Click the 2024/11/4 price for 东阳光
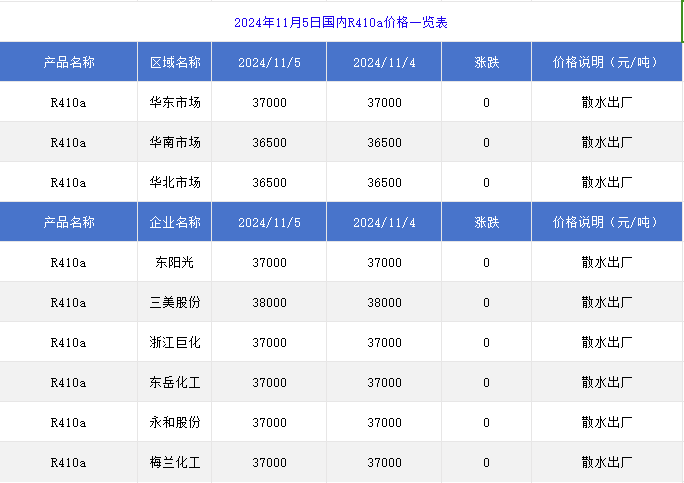This screenshot has width=684, height=483. tap(384, 263)
